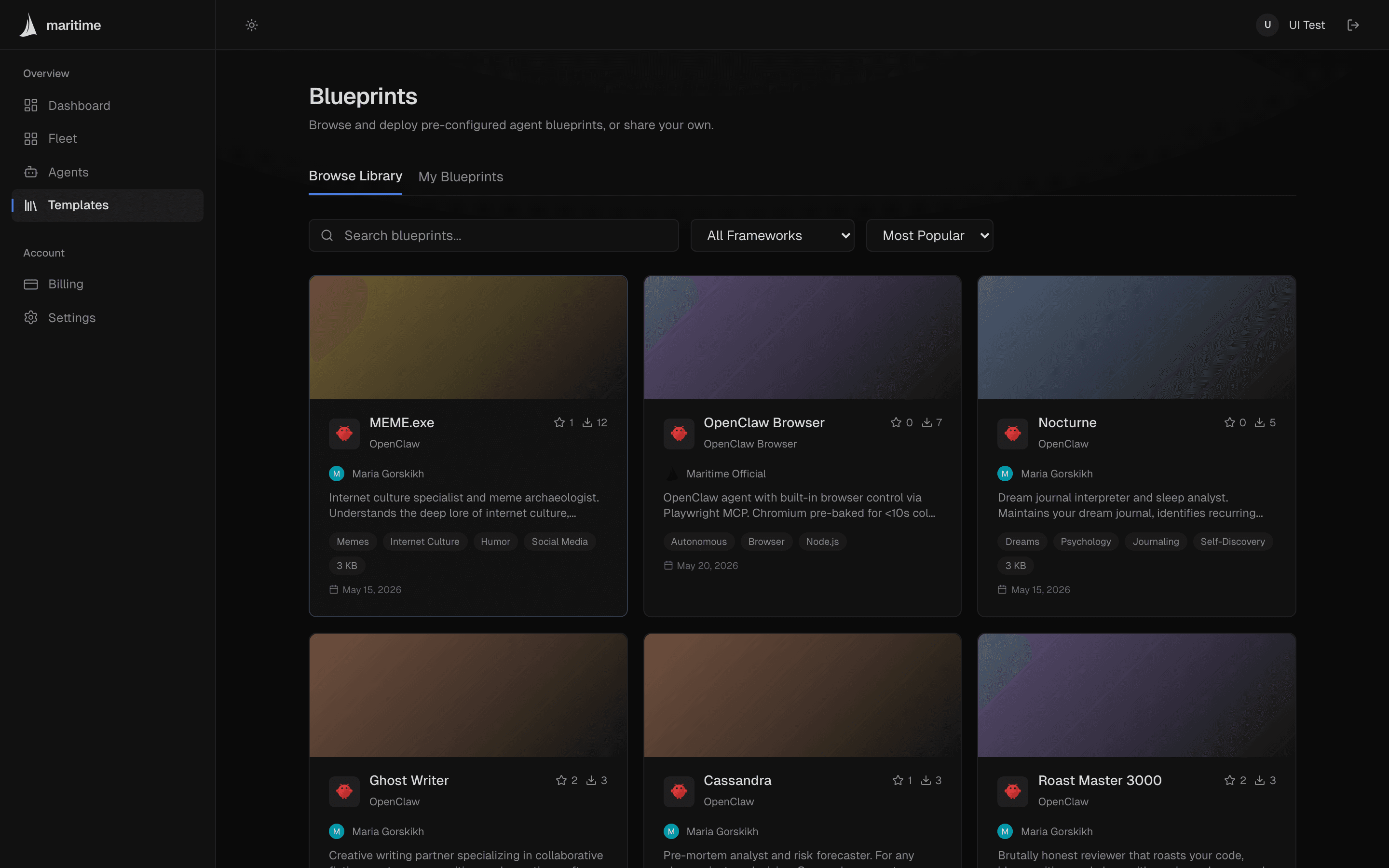Screen dimensions: 1389x868
Task: Click the Autonomous tag
Action: click(698, 542)
